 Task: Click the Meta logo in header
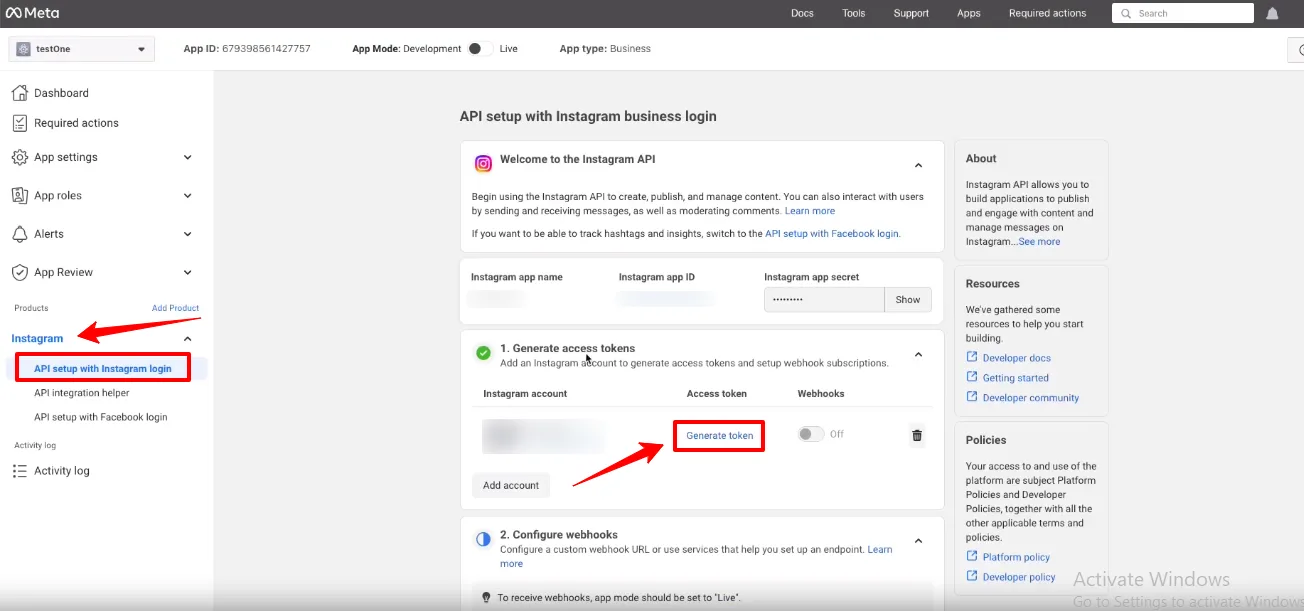(x=35, y=13)
